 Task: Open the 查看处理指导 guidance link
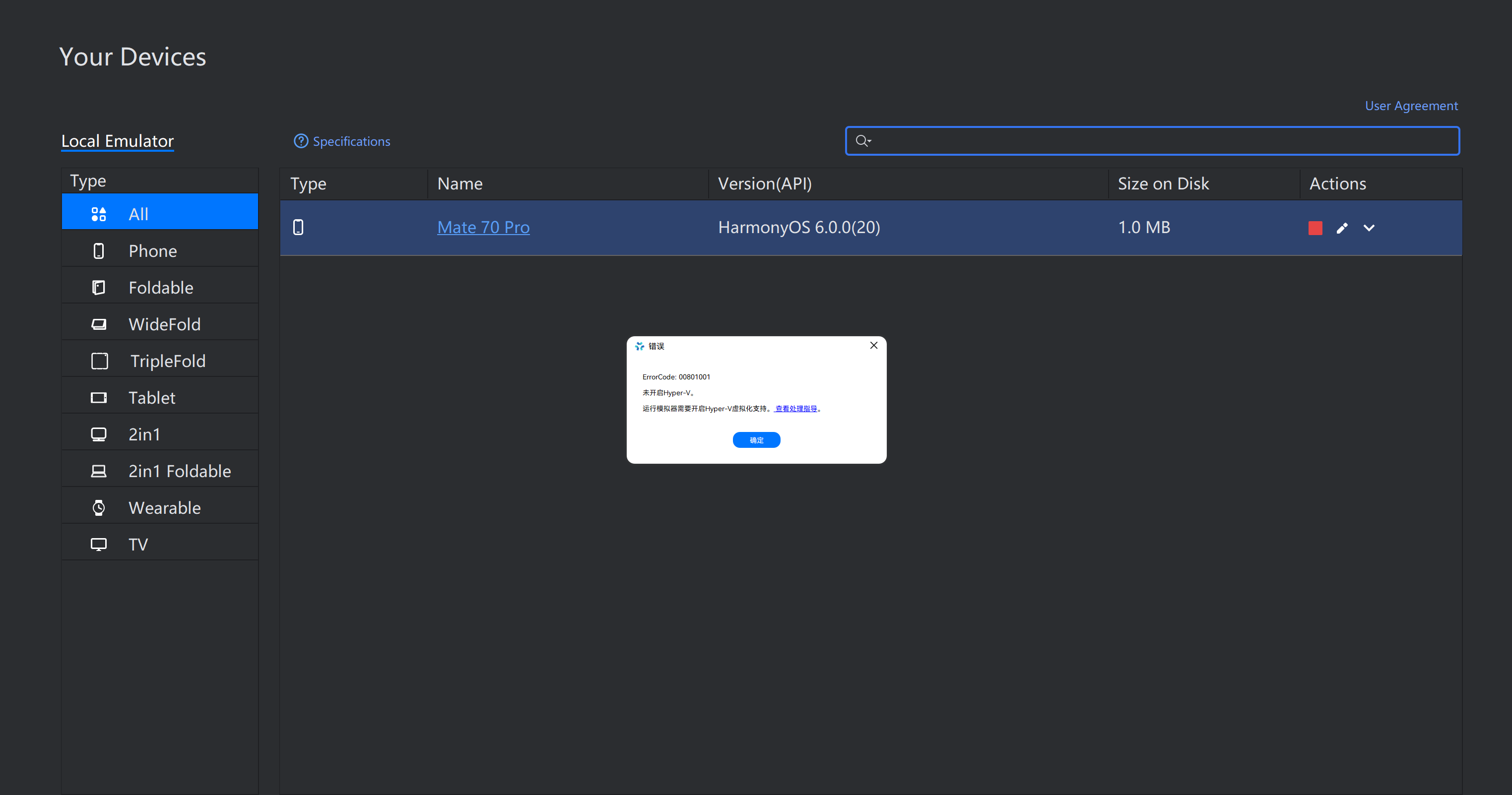pyautogui.click(x=796, y=409)
